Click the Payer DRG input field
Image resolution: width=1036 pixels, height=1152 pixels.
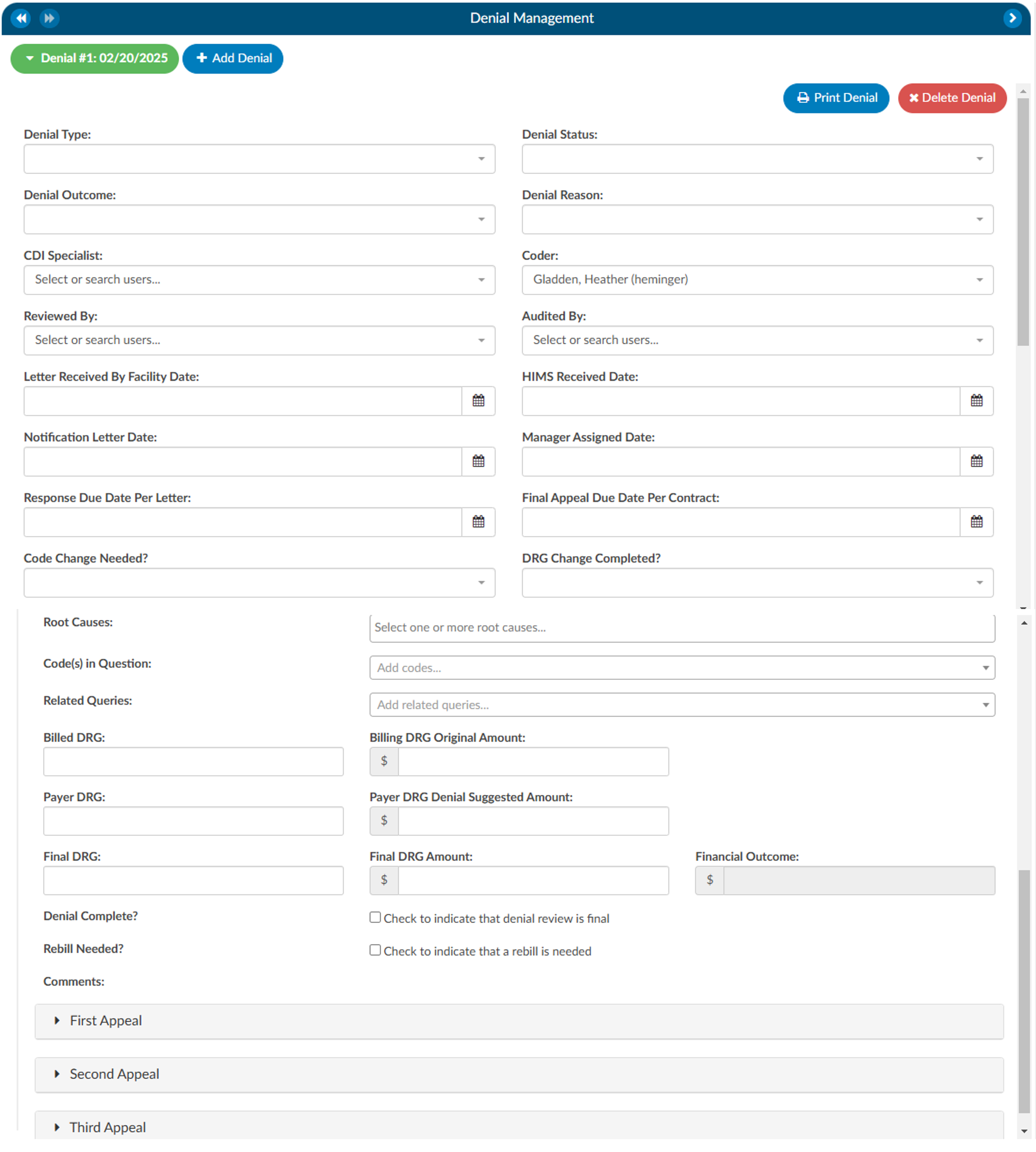(x=193, y=821)
